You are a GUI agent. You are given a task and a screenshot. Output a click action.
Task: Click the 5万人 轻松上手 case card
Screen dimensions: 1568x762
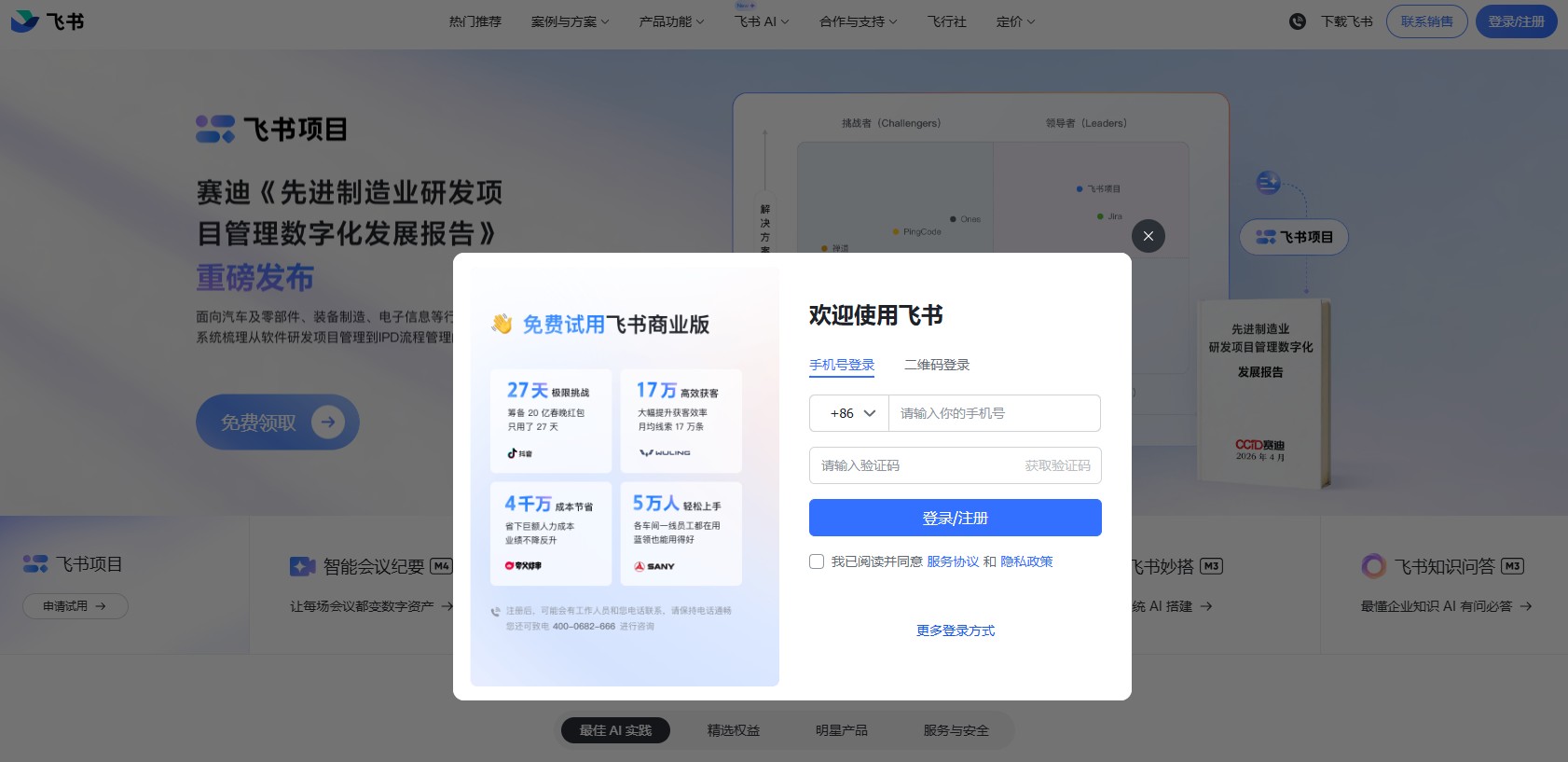point(681,533)
